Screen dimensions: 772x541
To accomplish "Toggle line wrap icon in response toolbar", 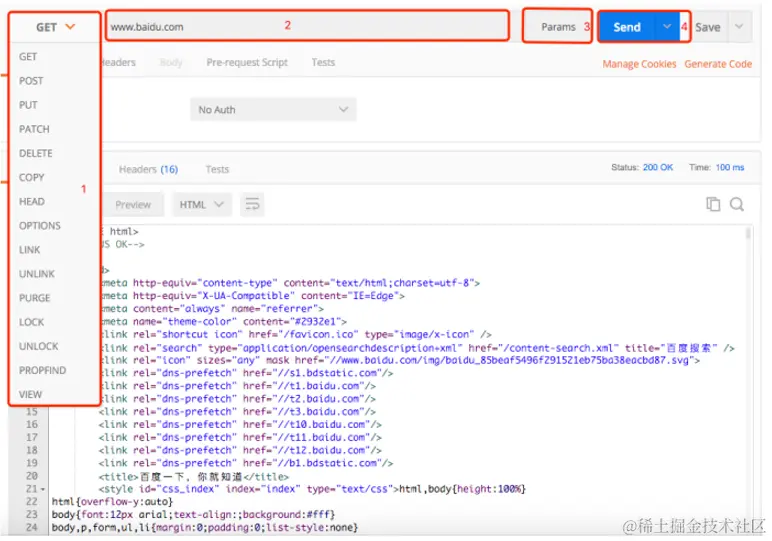I will 252,204.
